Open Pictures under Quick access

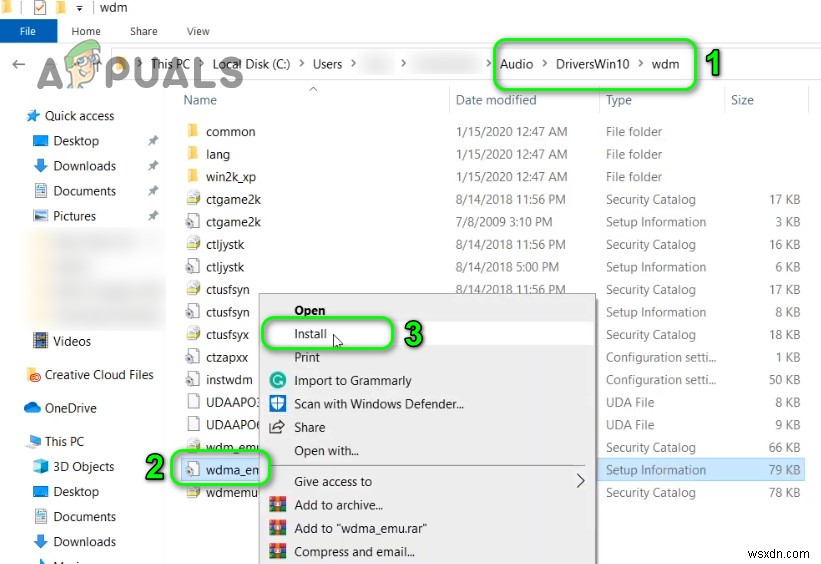point(74,216)
